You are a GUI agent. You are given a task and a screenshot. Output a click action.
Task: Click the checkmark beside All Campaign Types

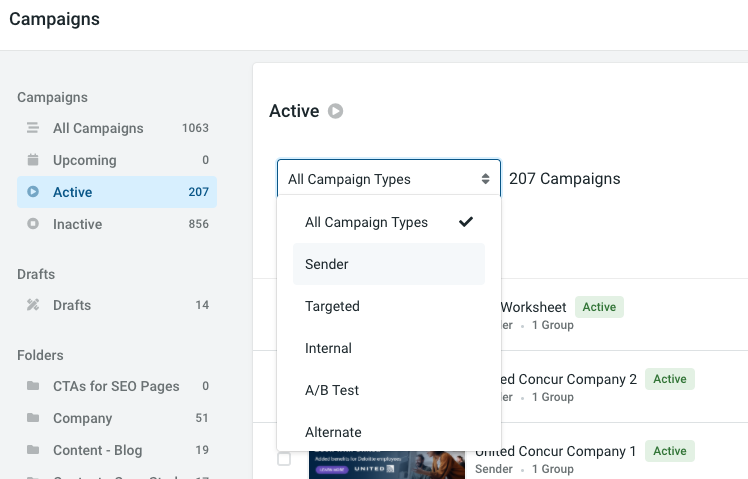pyautogui.click(x=466, y=222)
